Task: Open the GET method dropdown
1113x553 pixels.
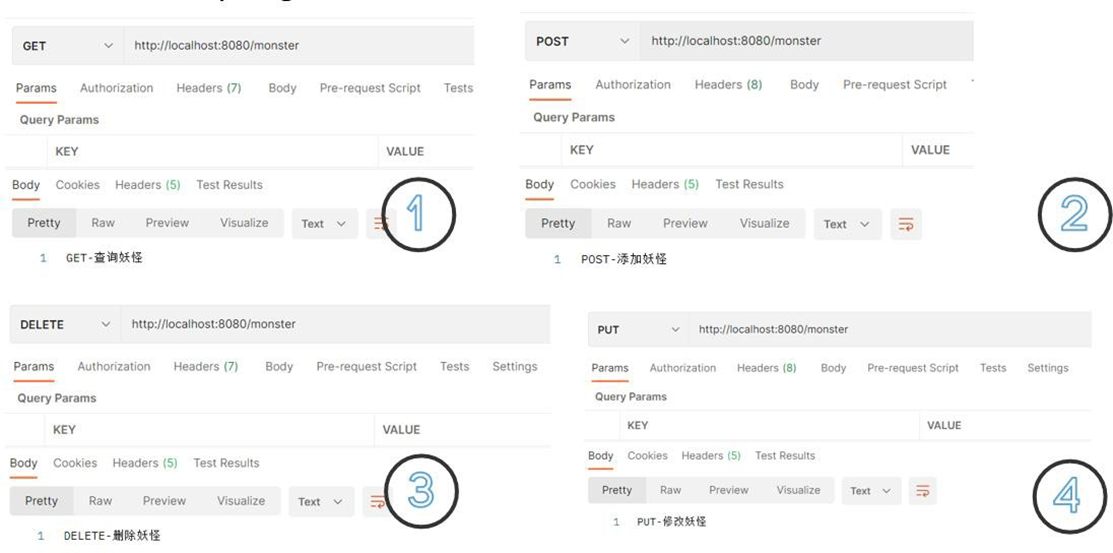Action: pyautogui.click(x=66, y=46)
